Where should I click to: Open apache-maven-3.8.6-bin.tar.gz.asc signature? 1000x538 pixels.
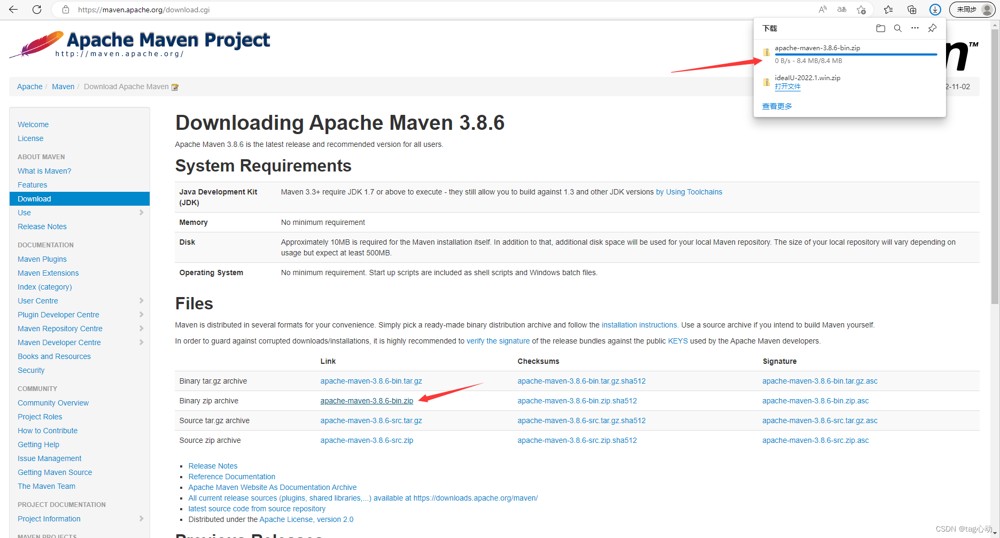(x=820, y=381)
